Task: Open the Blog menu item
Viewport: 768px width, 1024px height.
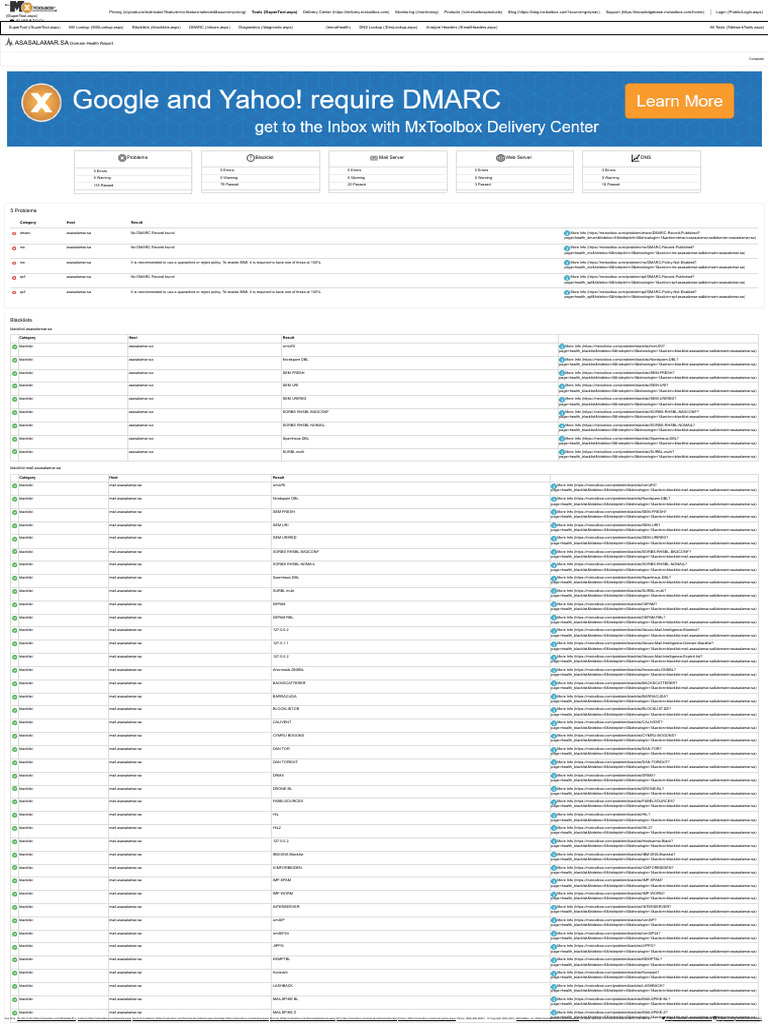Action: click(554, 12)
